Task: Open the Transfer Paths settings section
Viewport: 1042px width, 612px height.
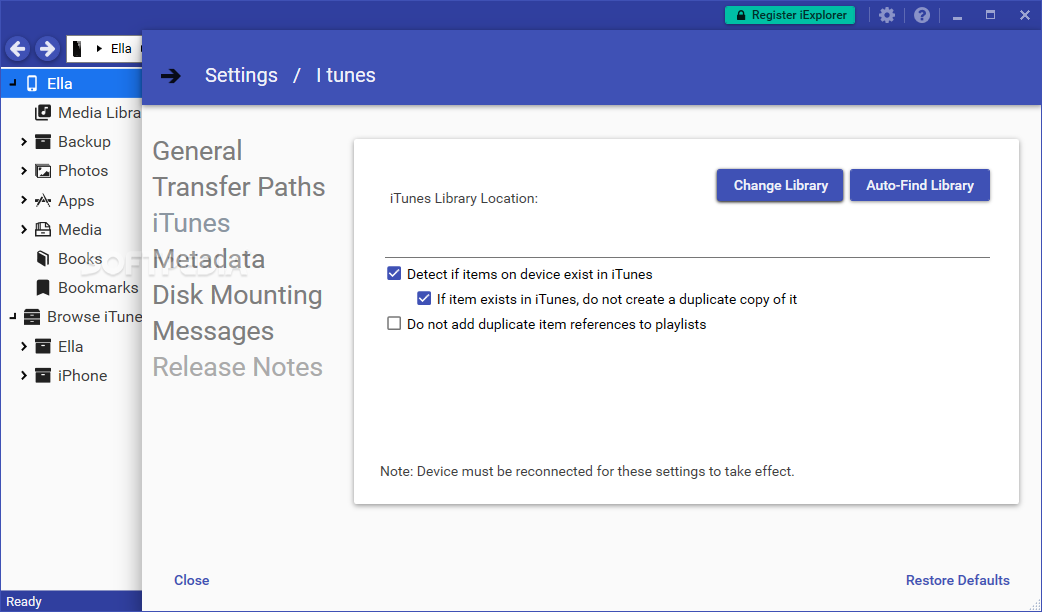Action: click(239, 187)
